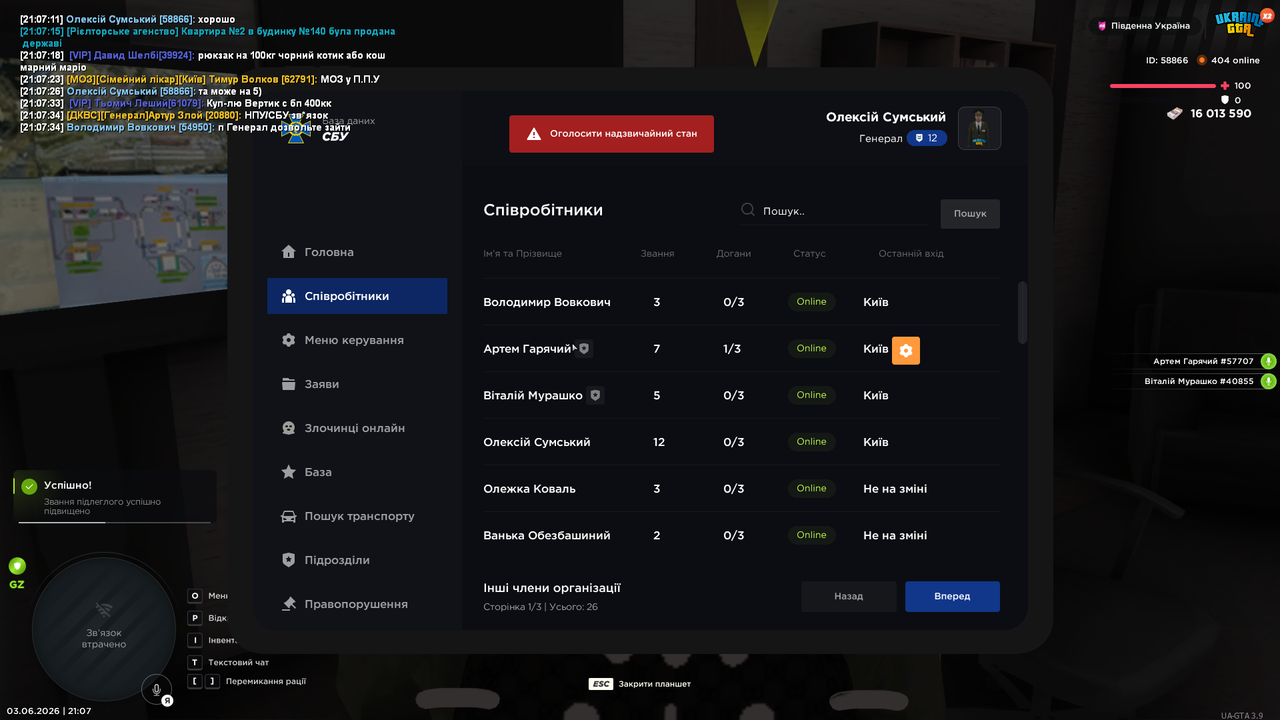Click Online status of Олежка Коваль
Screen dimensions: 1280x720
pos(811,489)
